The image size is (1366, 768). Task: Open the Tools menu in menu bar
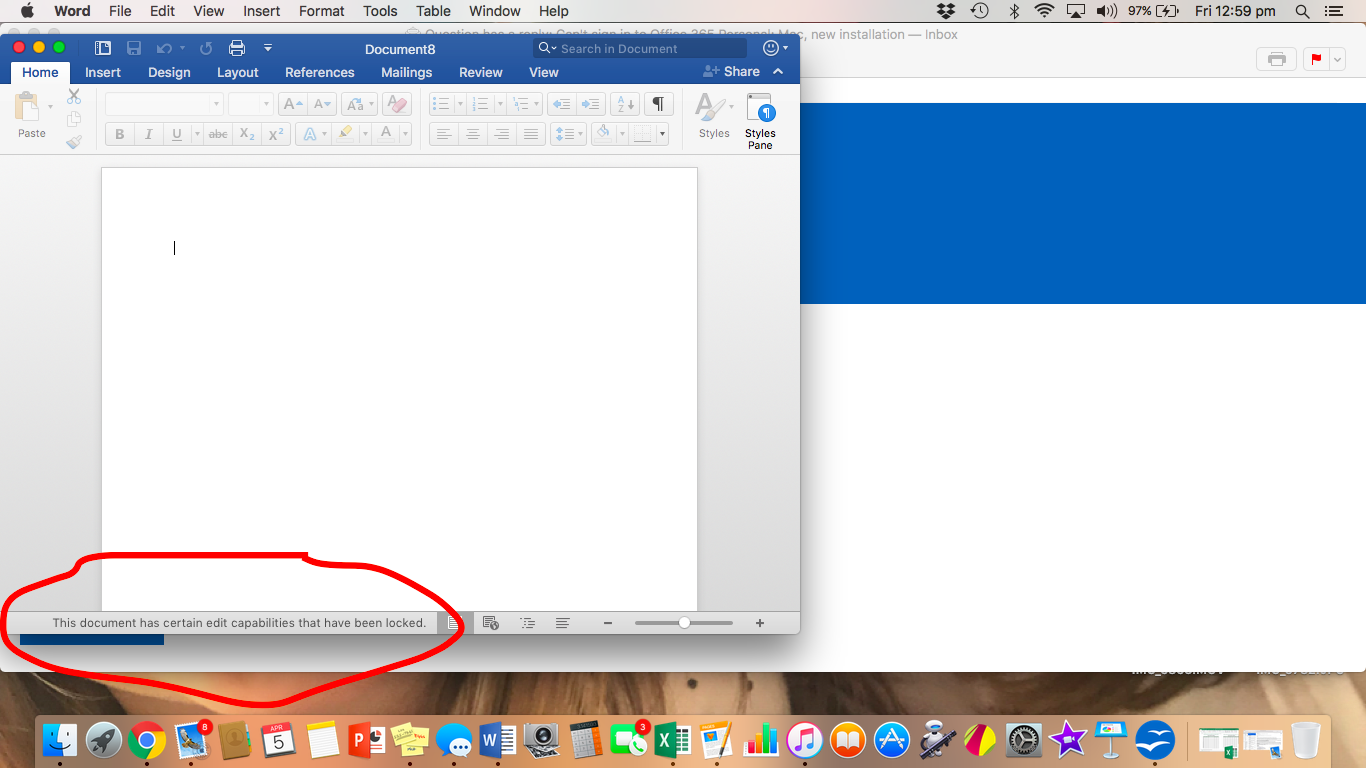click(x=380, y=11)
